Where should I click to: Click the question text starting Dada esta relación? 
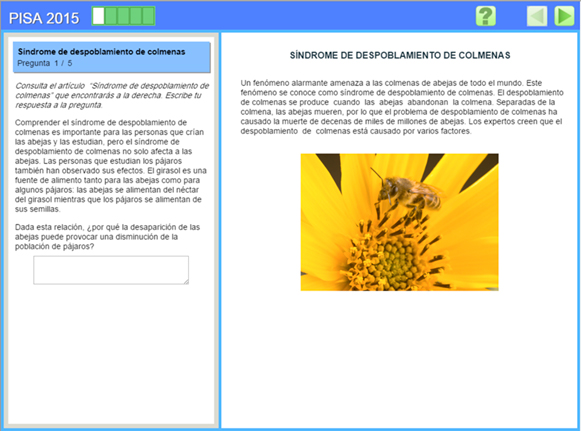pyautogui.click(x=107, y=237)
